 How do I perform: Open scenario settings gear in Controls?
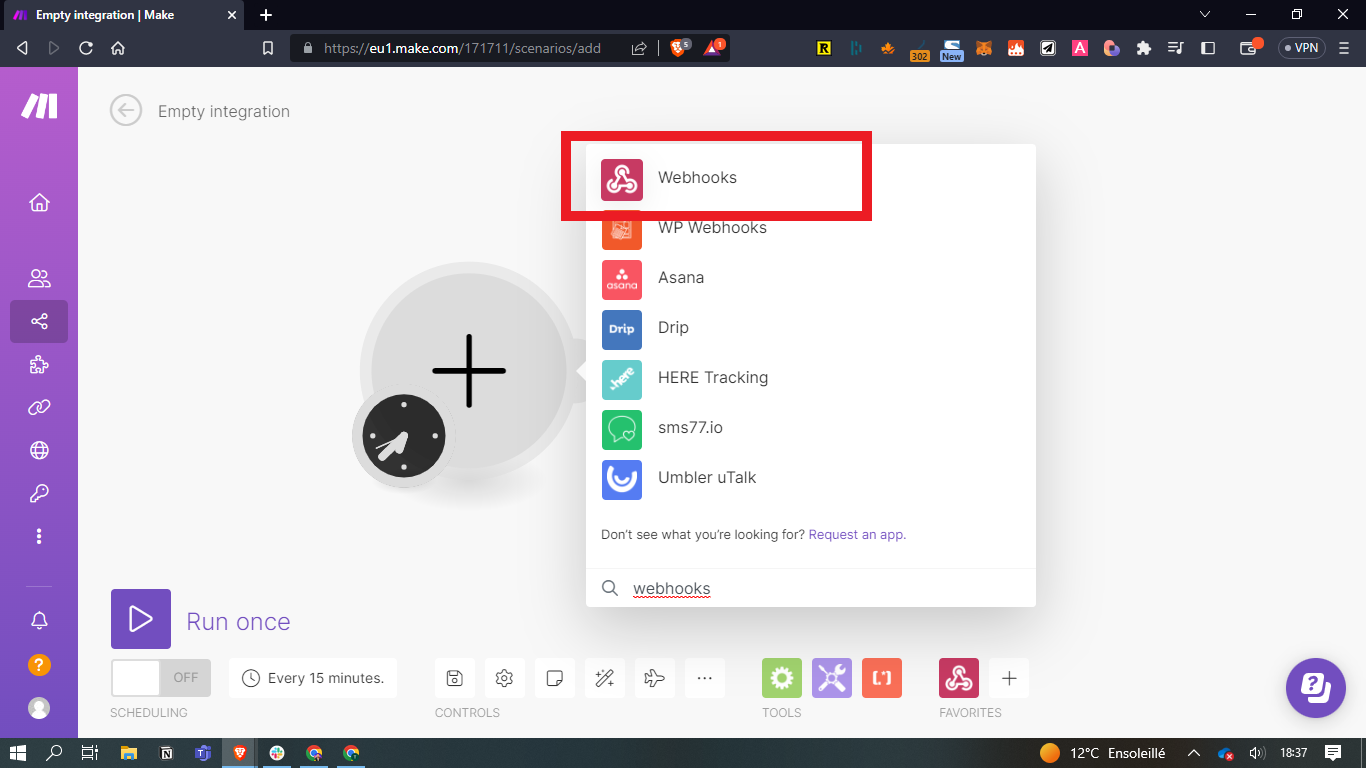(x=504, y=678)
